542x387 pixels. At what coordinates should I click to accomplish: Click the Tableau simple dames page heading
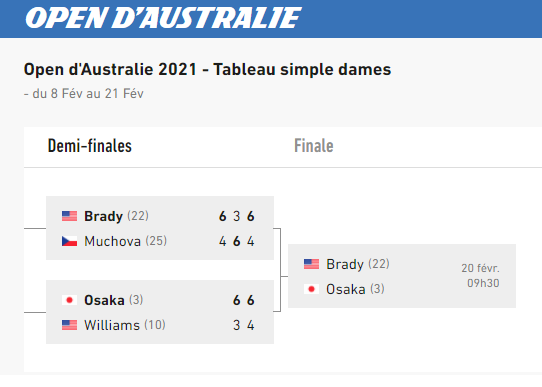pos(207,69)
